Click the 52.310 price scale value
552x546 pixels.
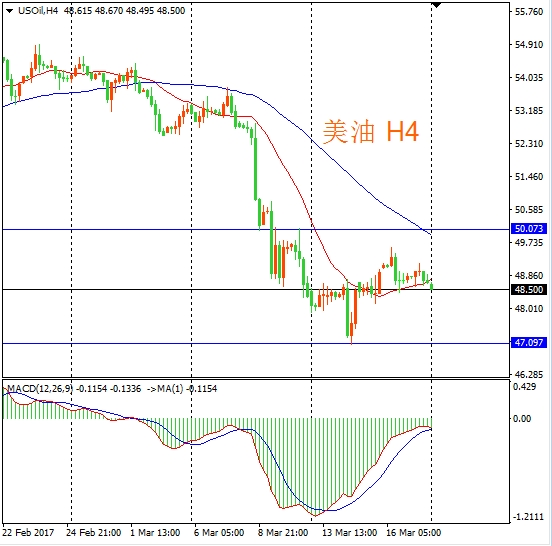(529, 144)
